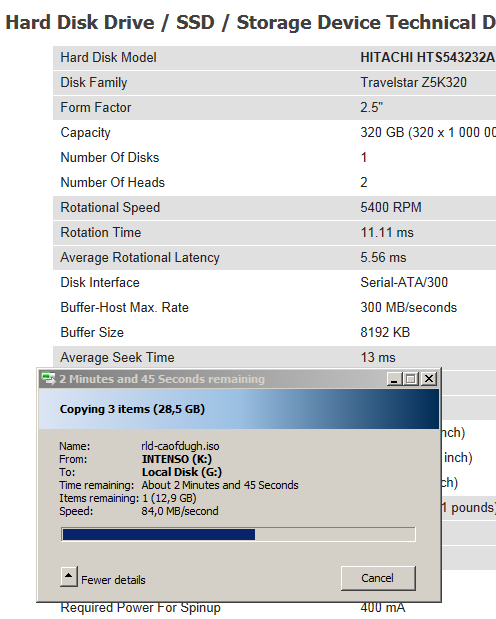
Task: Click About 2 Minutes and 45 Seconds text
Action: tap(220, 485)
